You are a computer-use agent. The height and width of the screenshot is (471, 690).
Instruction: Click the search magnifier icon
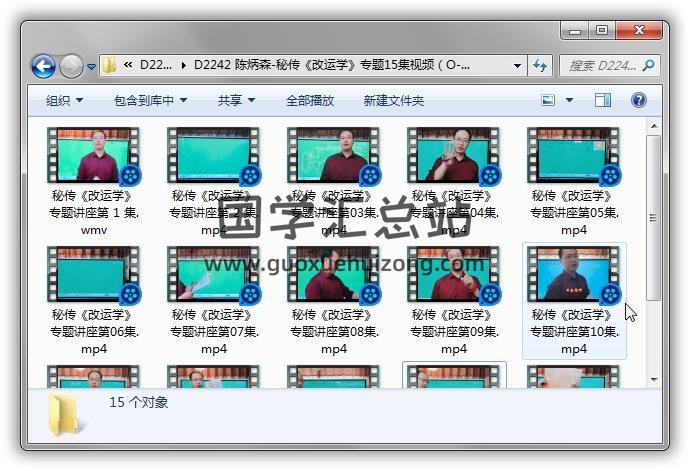[x=648, y=66]
